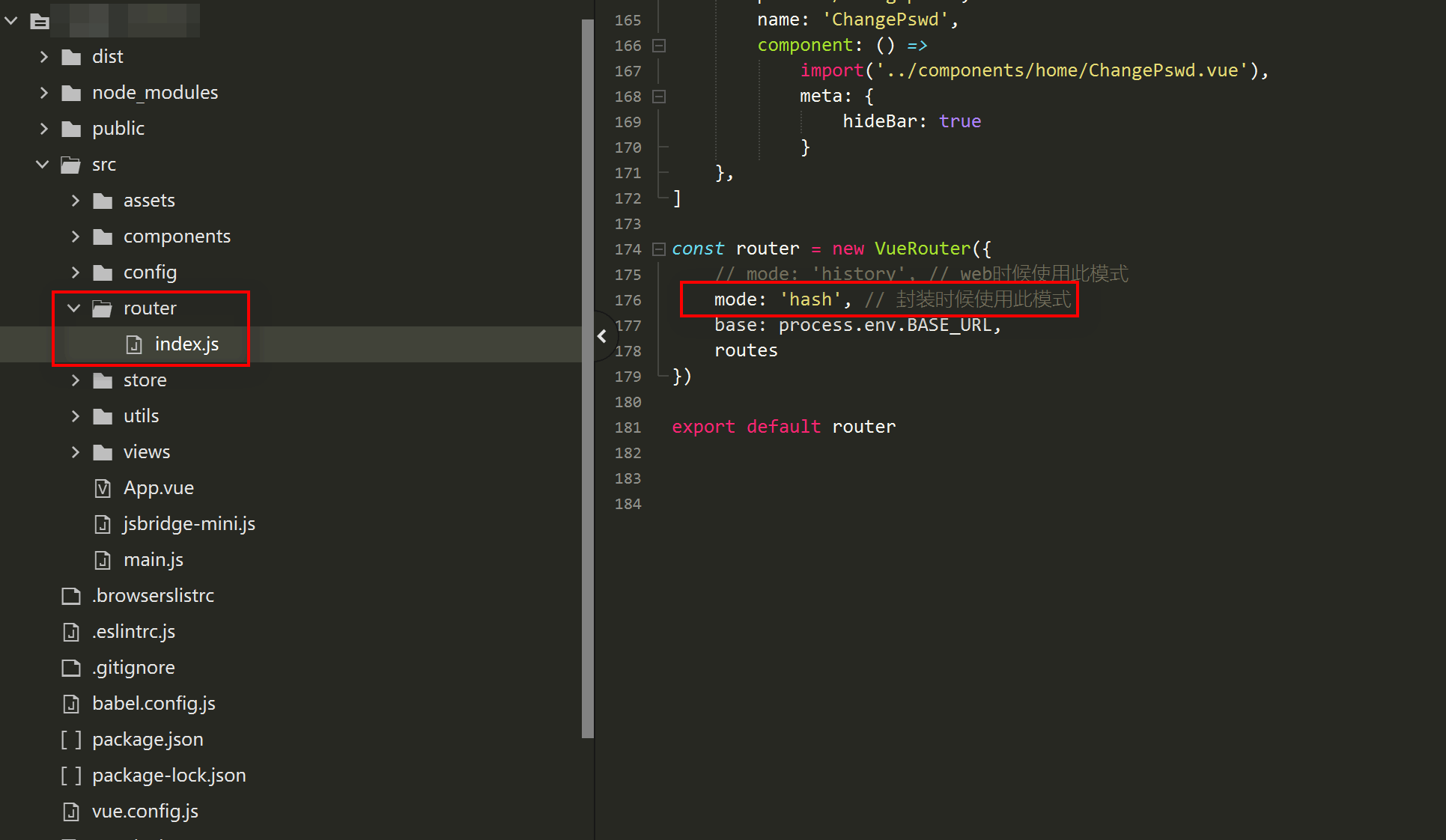Click the file icon next to .browserslistrc
Screen dimensions: 1446x840
point(71,595)
